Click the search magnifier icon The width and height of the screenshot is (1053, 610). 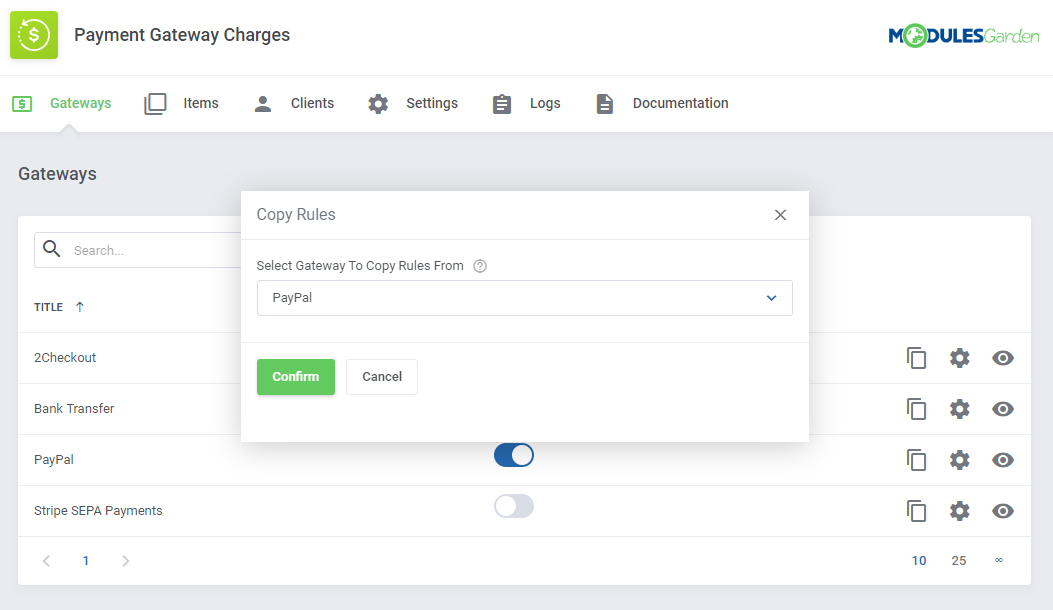[52, 249]
